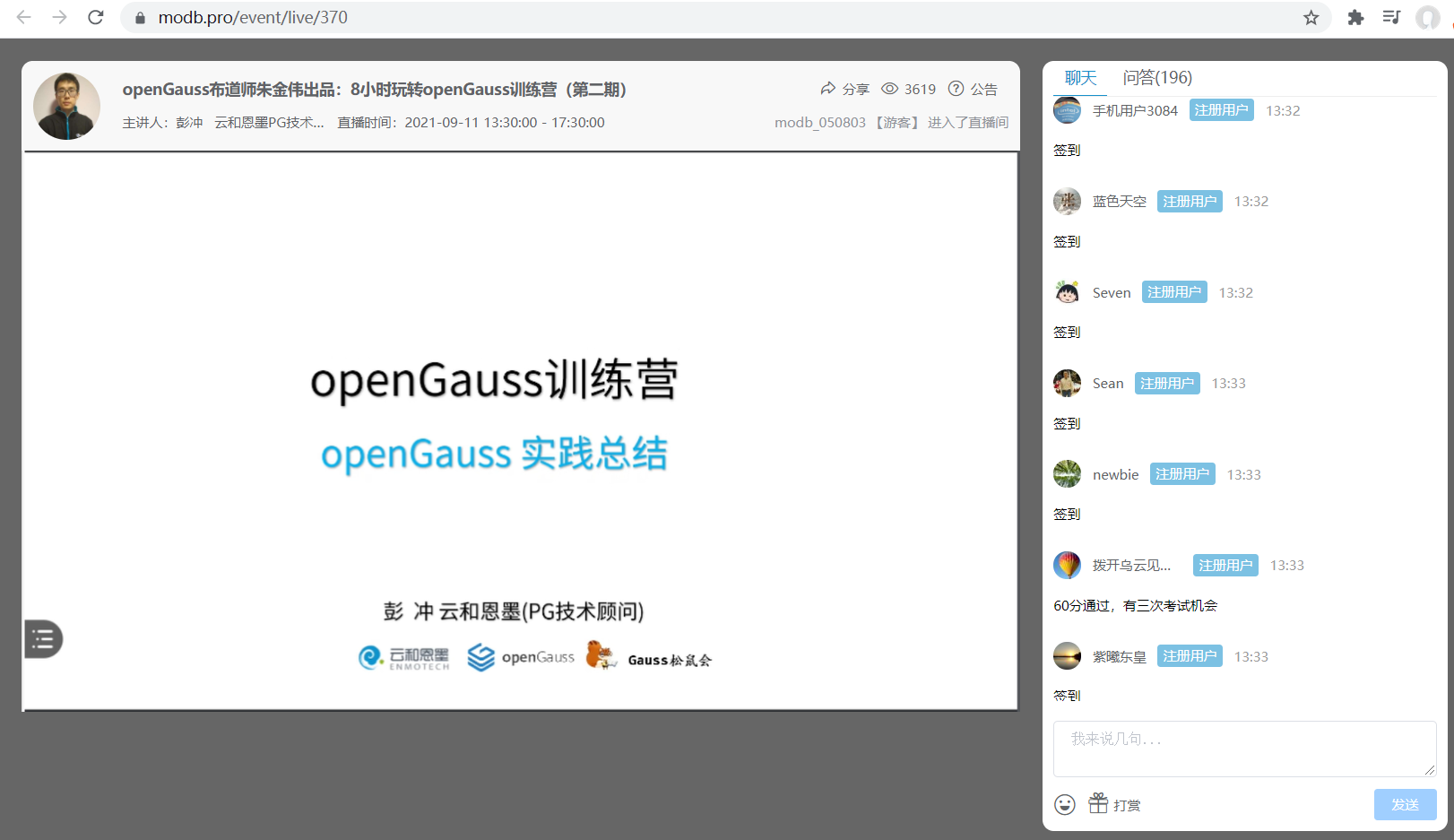Open the emoji smiley picker

coord(1065,804)
